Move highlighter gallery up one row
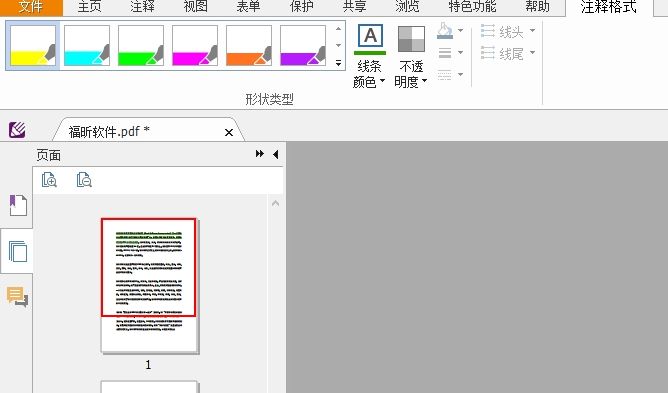The width and height of the screenshot is (668, 393). click(338, 29)
